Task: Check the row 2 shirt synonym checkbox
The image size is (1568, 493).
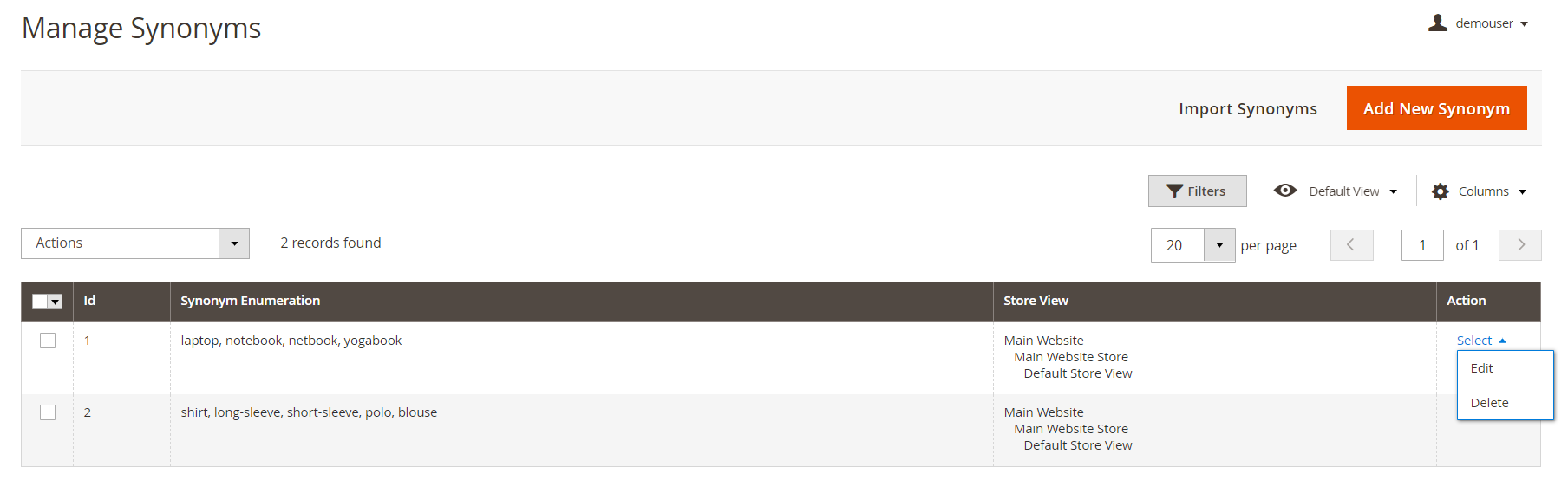Action: click(48, 412)
